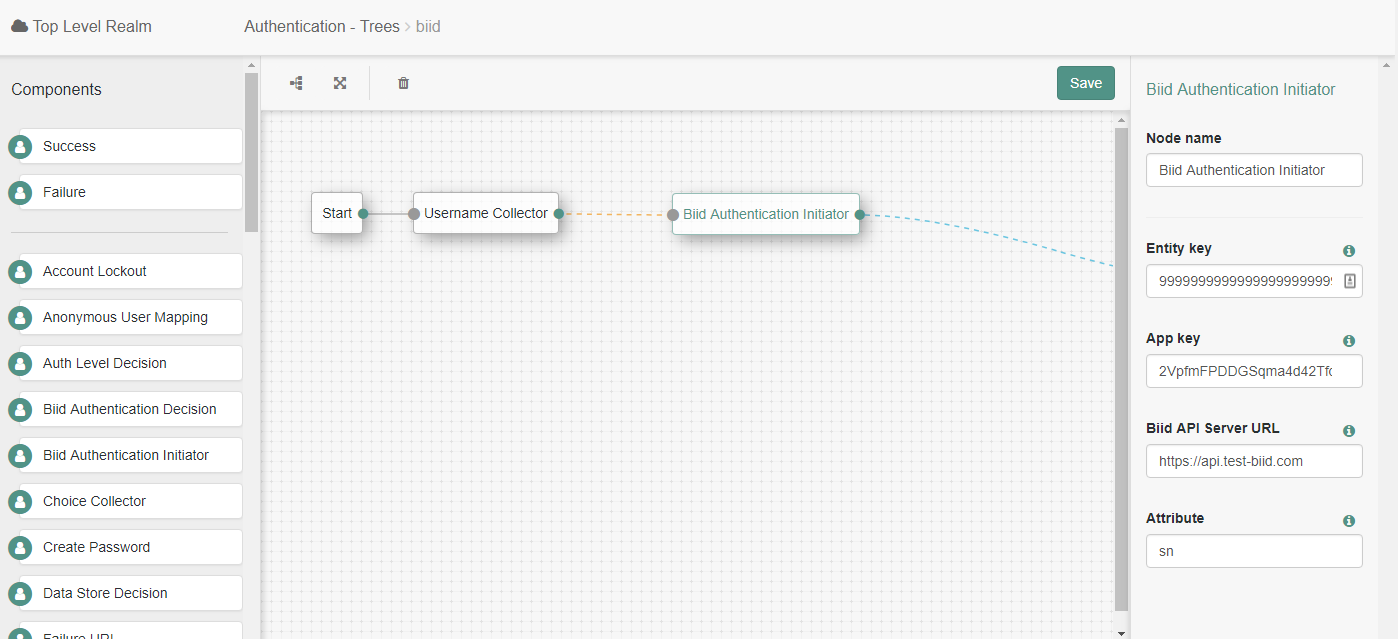Select the Biid Authentication Initiator canvas node
The width and height of the screenshot is (1398, 639).
pos(766,214)
